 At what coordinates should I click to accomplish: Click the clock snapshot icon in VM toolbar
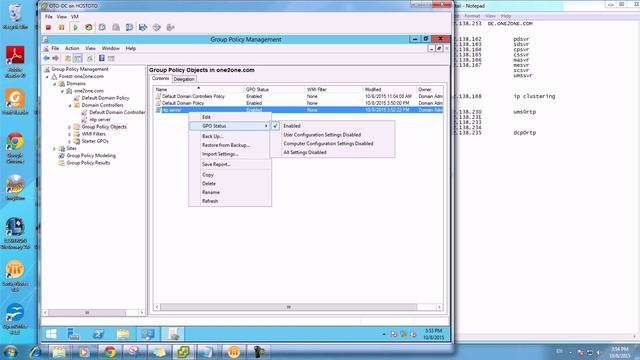tap(102, 27)
